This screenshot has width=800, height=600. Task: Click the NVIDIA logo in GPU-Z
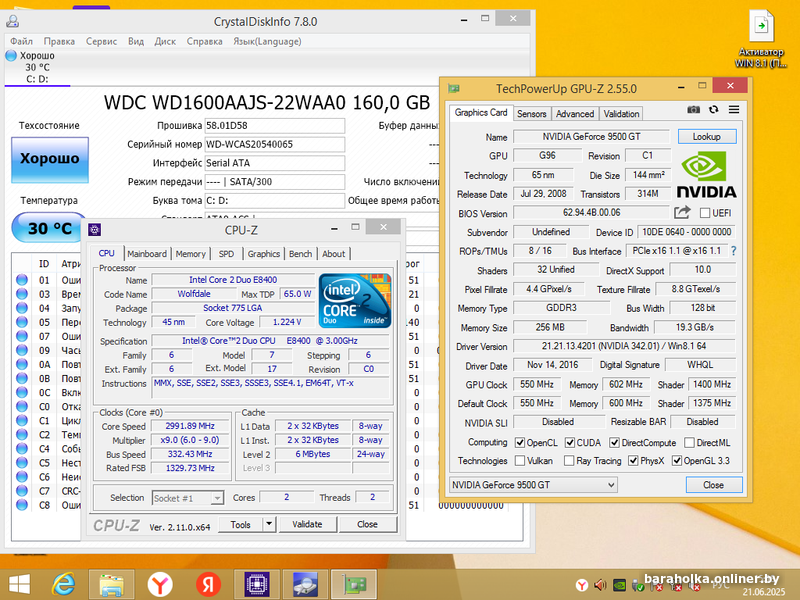pyautogui.click(x=707, y=175)
